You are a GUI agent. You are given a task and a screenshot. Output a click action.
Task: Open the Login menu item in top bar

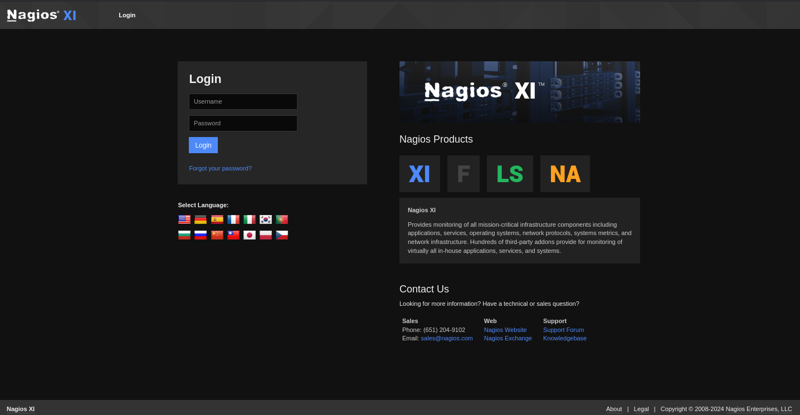pyautogui.click(x=127, y=15)
